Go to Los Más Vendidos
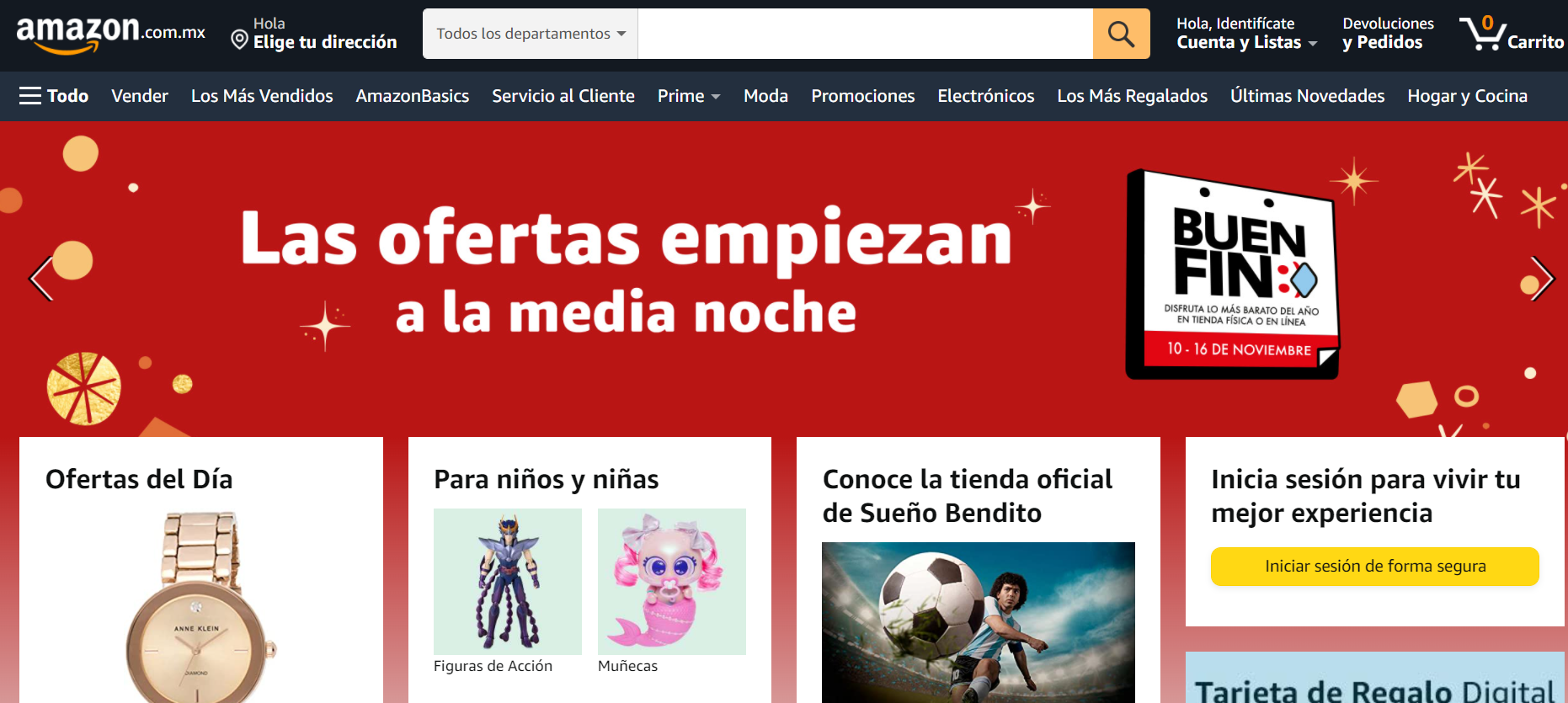Screen dimensions: 1568x703 tap(262, 96)
